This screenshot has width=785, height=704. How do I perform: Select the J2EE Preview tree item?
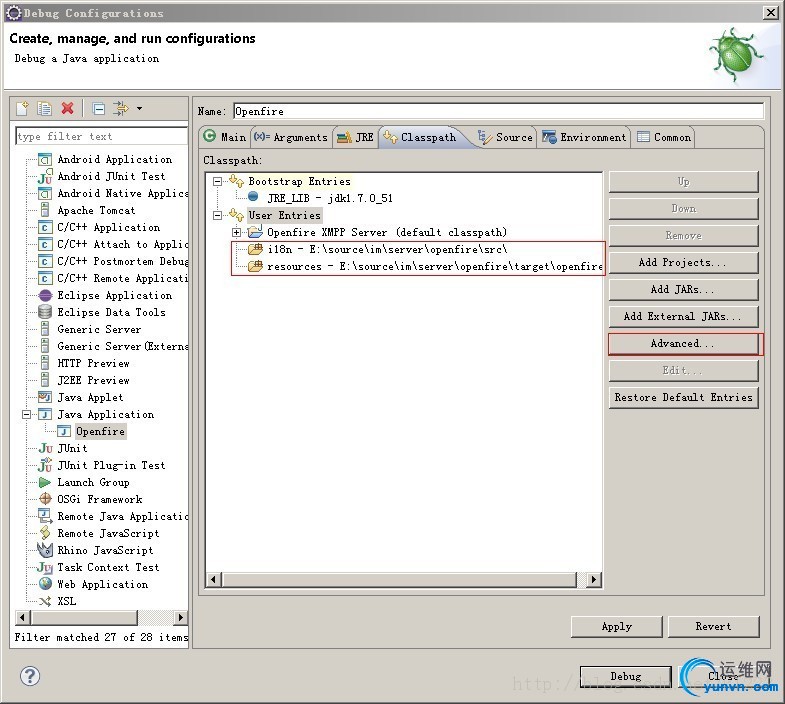click(x=93, y=381)
